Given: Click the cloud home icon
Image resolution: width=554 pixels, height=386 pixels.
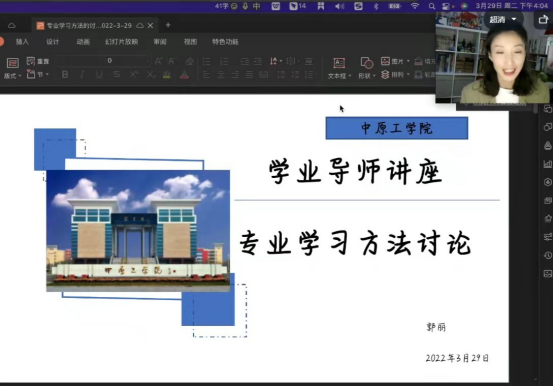Looking at the screenshot, I should 11,25.
